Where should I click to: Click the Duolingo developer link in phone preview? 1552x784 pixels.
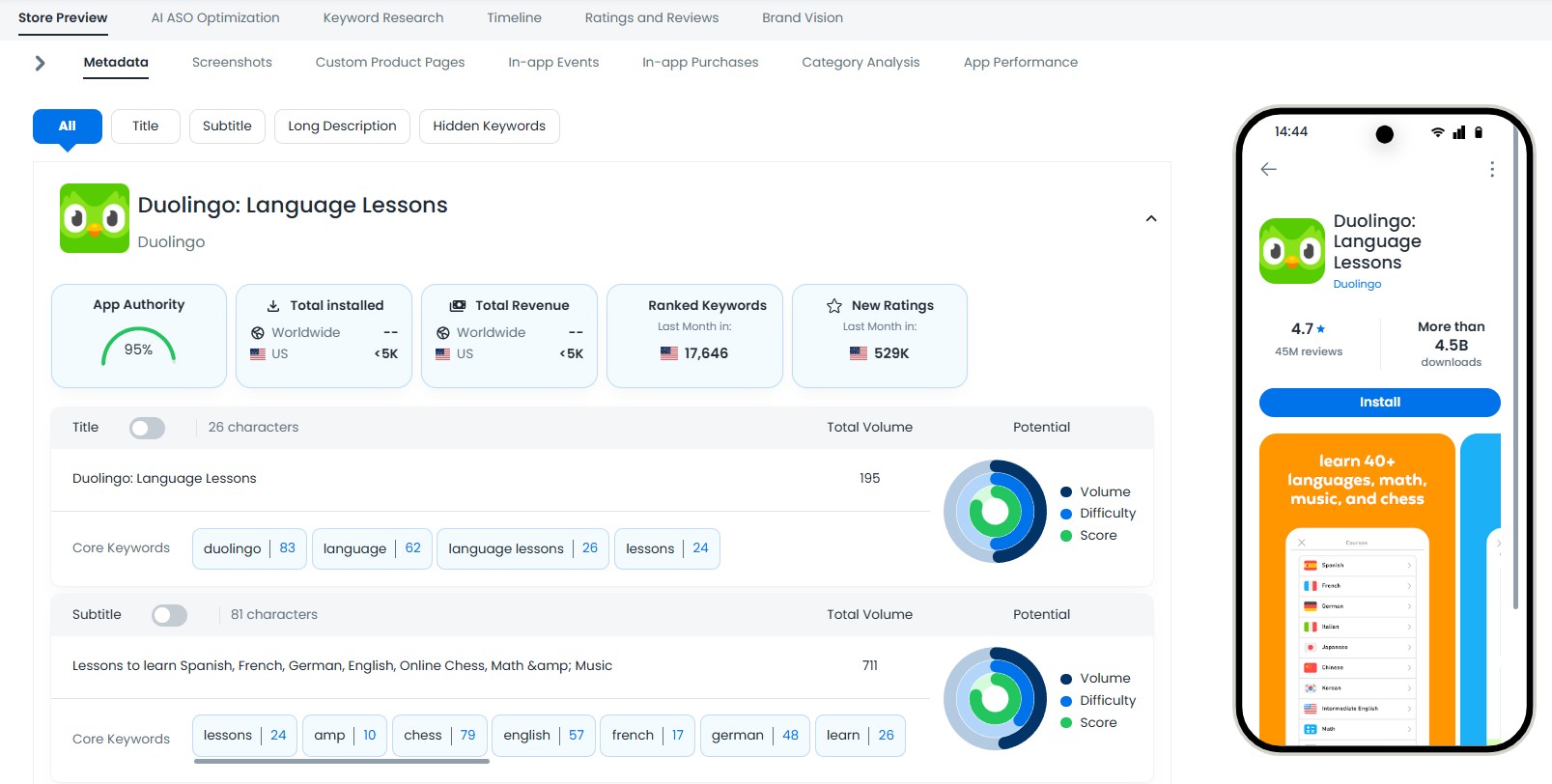pyautogui.click(x=1357, y=284)
